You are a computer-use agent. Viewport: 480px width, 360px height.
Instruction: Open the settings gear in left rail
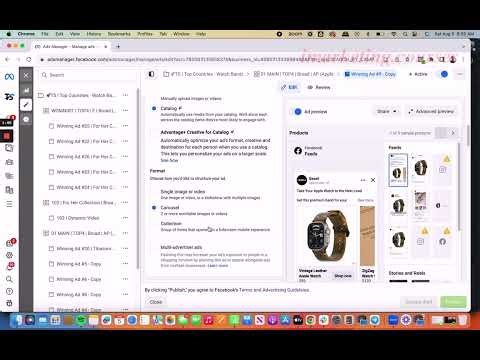9,255
